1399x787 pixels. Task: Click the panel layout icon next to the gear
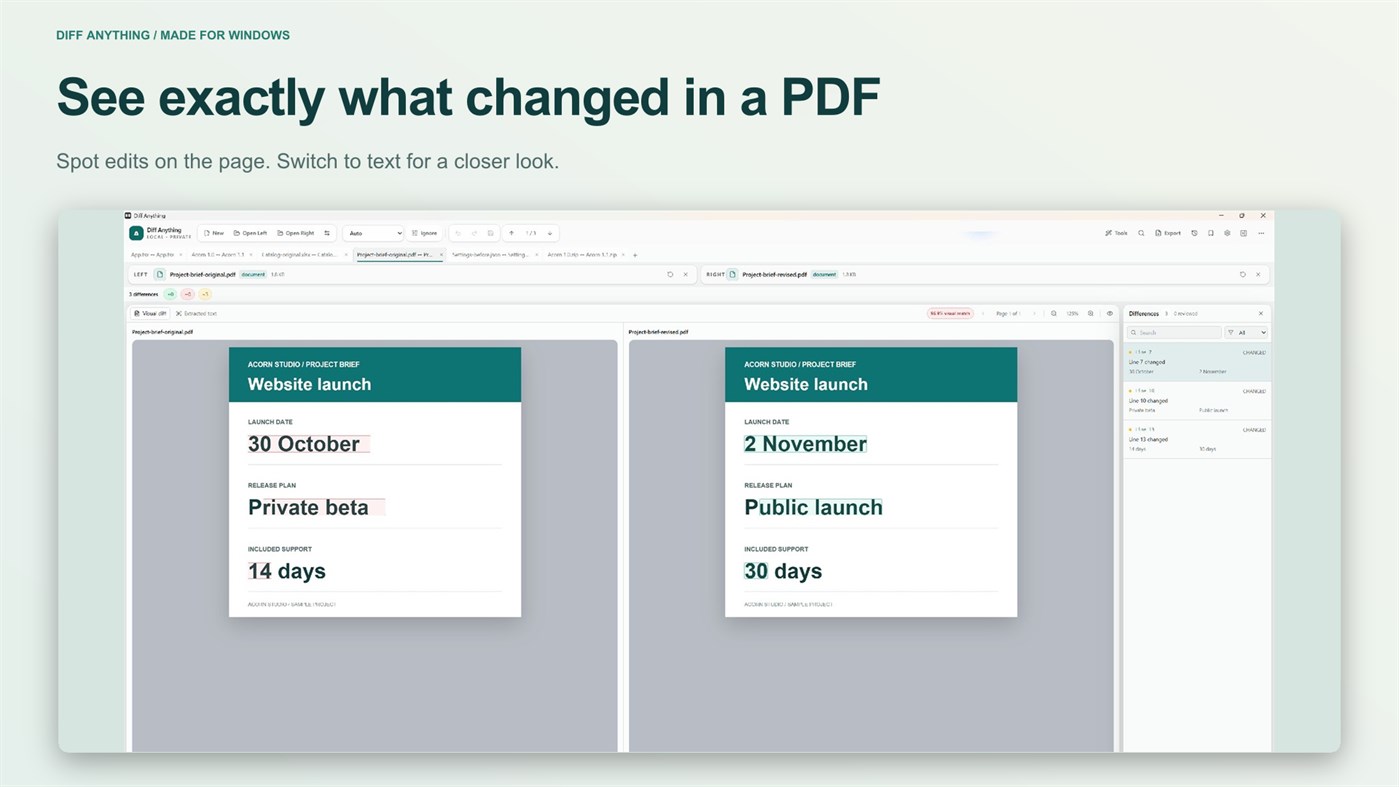tap(1244, 233)
